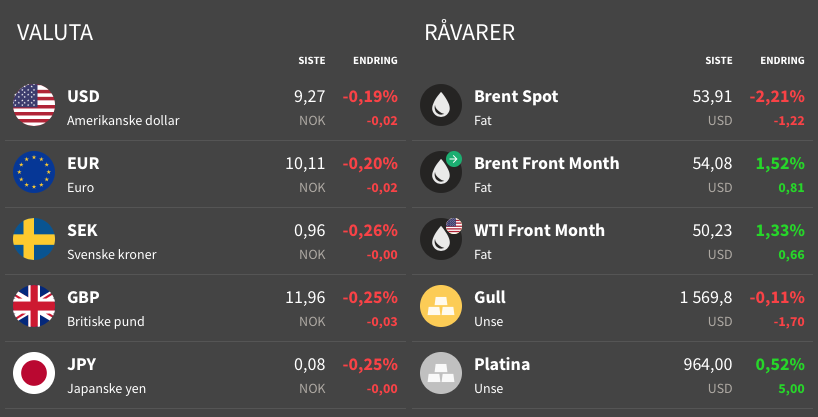Click the RÅVARER section heading
Viewport: 818px width, 417px height.
[x=470, y=32]
